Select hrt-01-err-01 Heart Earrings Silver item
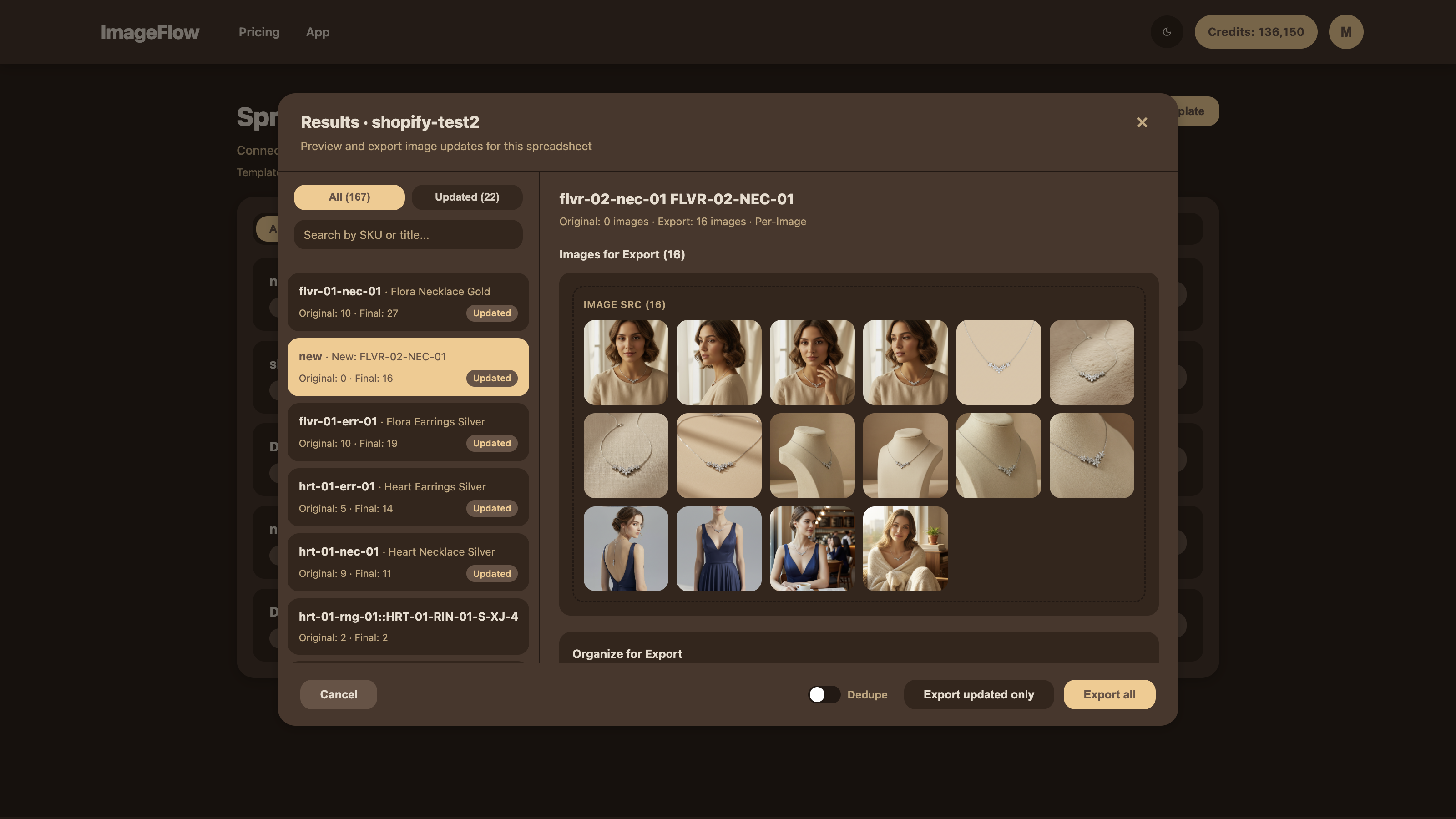The width and height of the screenshot is (1456, 819). pyautogui.click(x=408, y=497)
